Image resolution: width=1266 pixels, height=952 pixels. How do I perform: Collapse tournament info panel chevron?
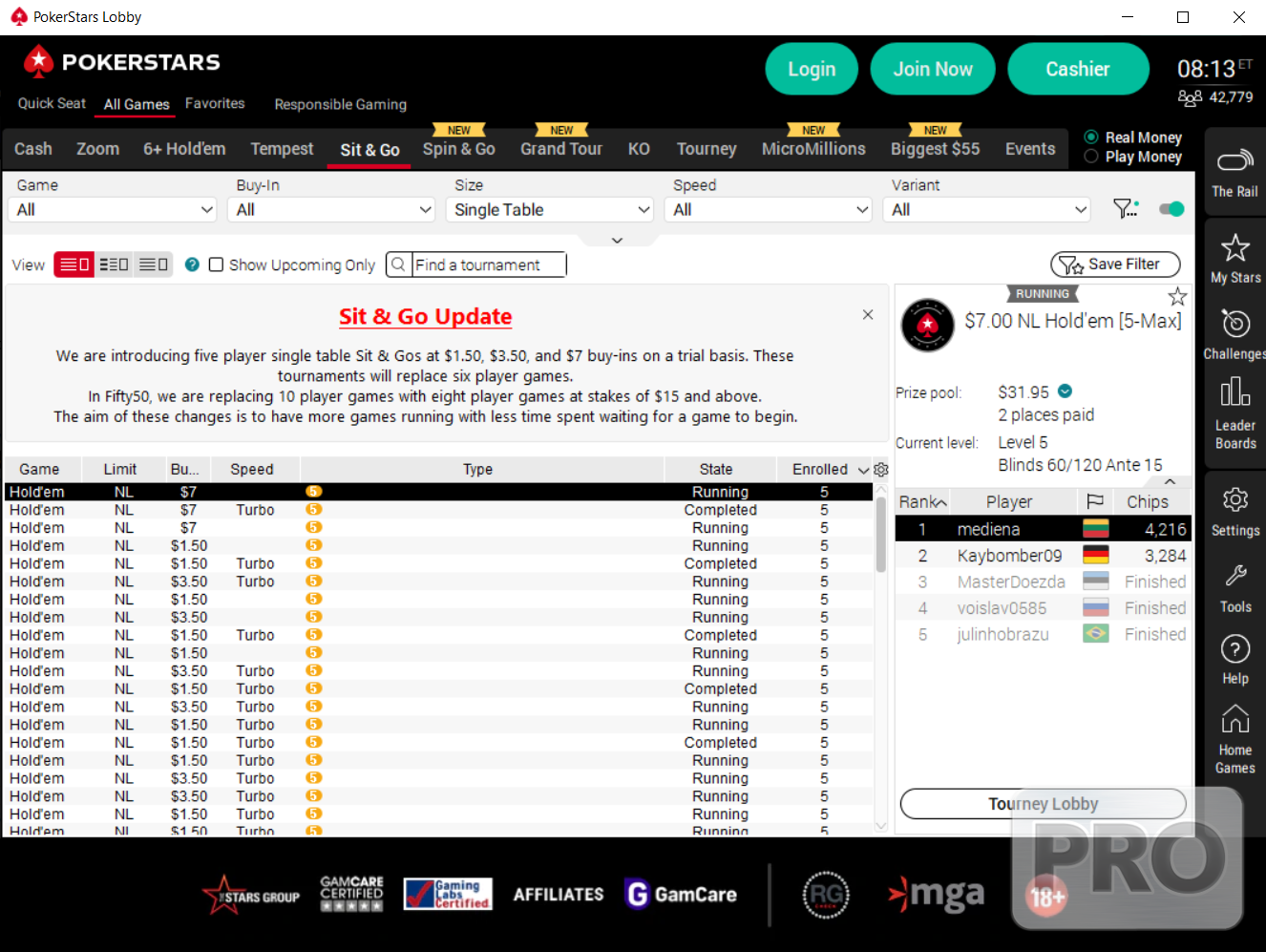(x=1170, y=481)
